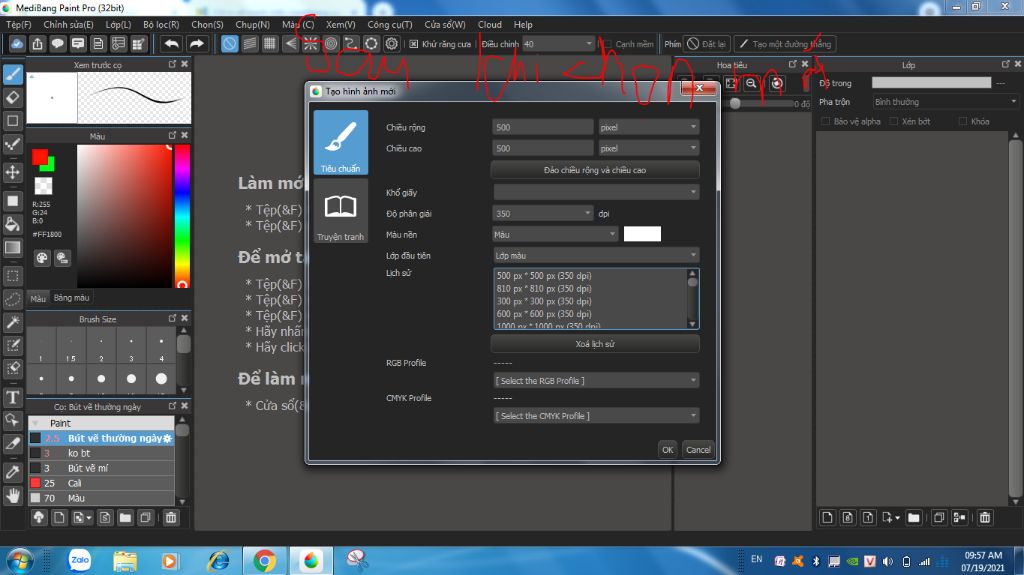
Task: Open the Cloud menu
Action: (490, 24)
